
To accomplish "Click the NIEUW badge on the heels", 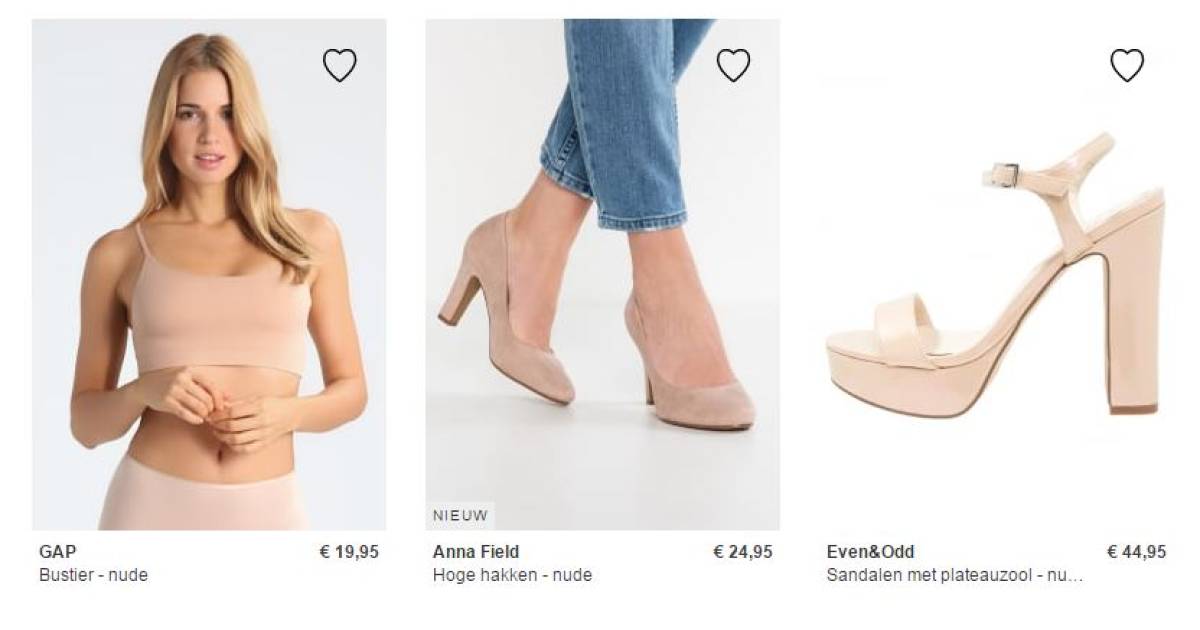I will point(460,516).
